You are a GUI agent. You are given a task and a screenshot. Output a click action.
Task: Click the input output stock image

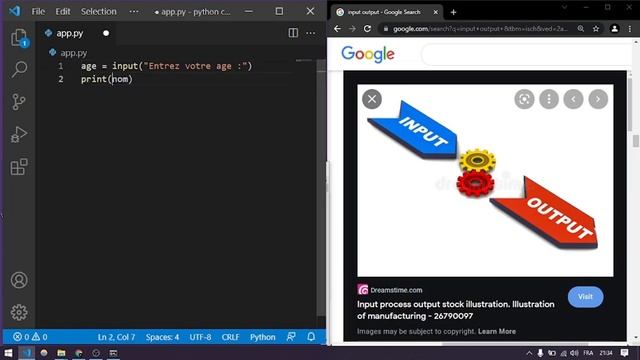tap(485, 180)
